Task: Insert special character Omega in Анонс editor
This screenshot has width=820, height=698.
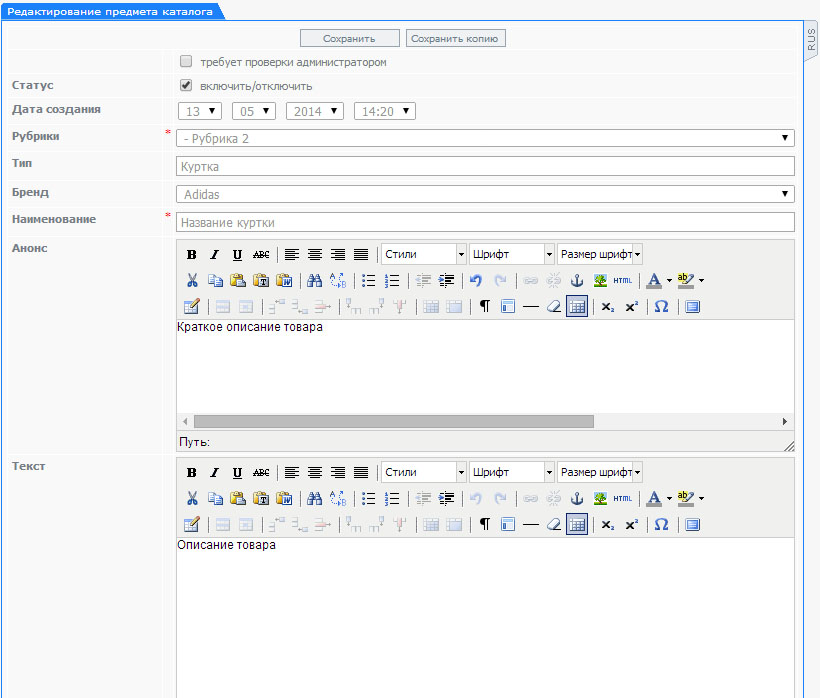Action: pyautogui.click(x=661, y=307)
